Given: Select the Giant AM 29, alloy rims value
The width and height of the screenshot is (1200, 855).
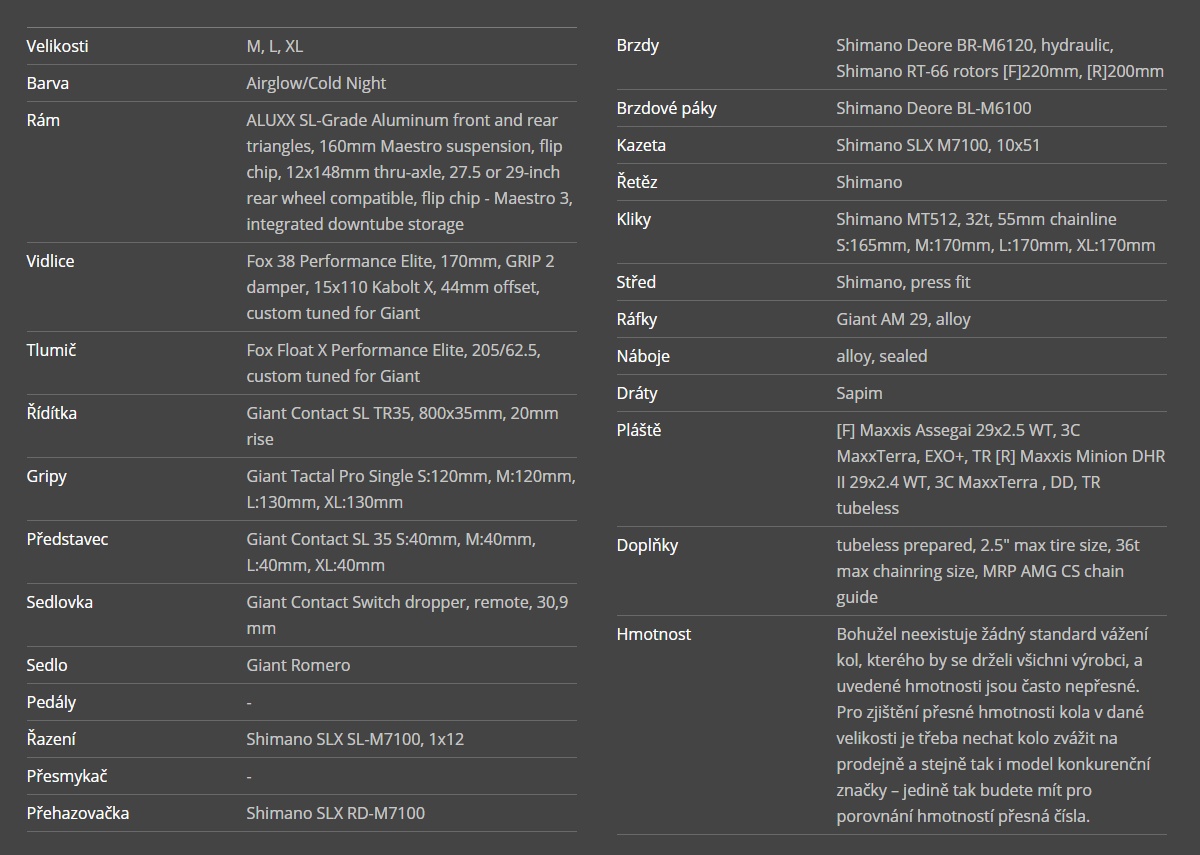Looking at the screenshot, I should pos(903,319).
